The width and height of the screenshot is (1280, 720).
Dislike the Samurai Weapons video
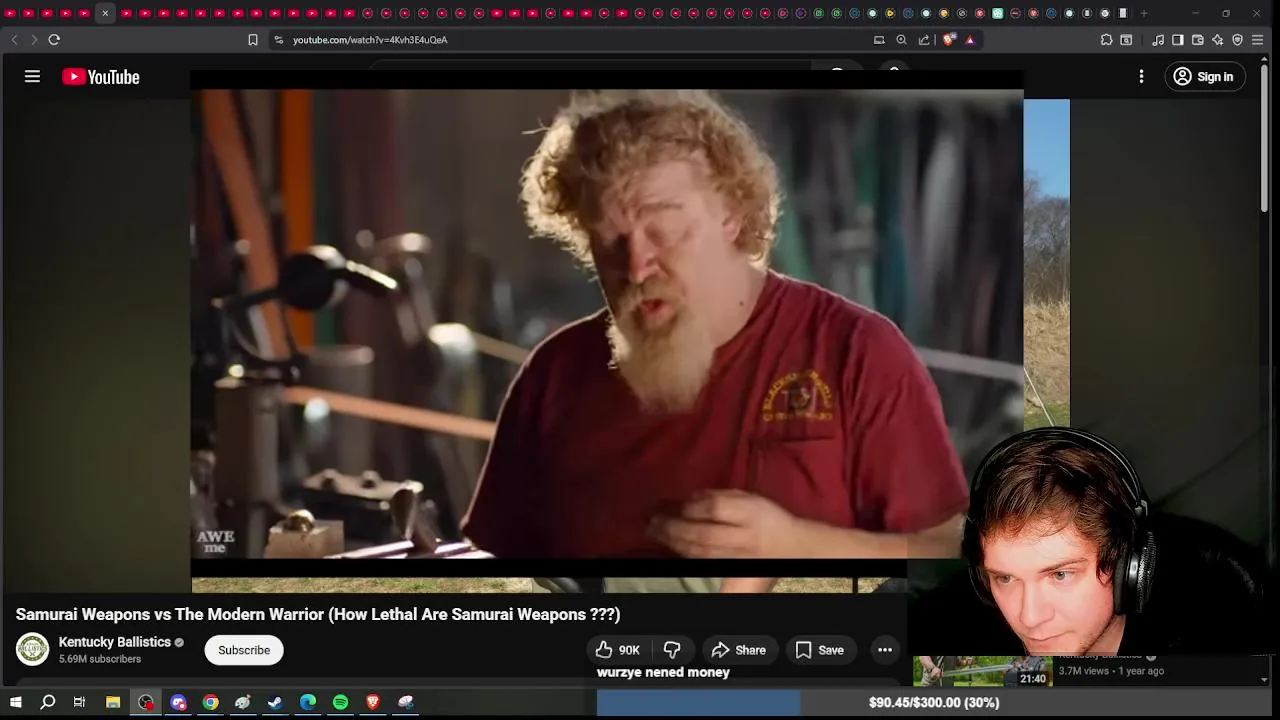pyautogui.click(x=672, y=650)
